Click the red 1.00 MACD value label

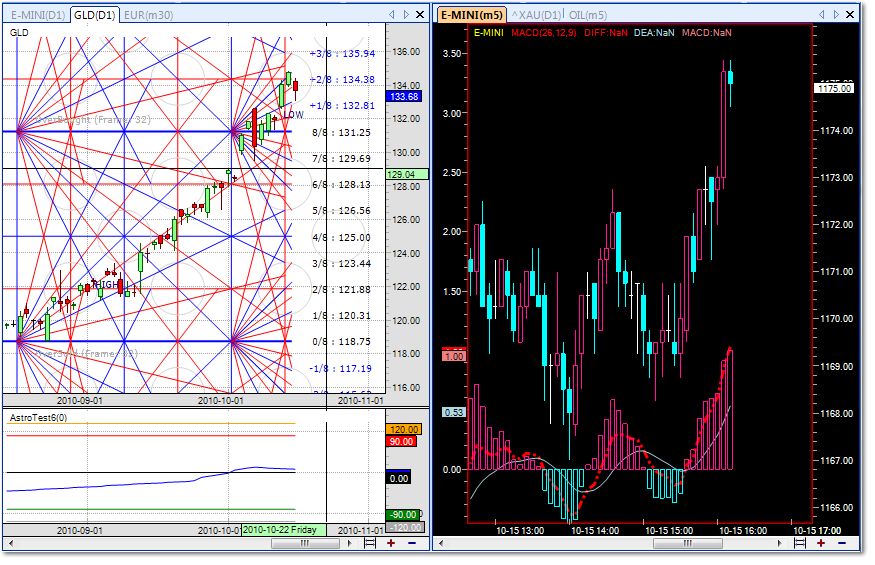click(454, 356)
